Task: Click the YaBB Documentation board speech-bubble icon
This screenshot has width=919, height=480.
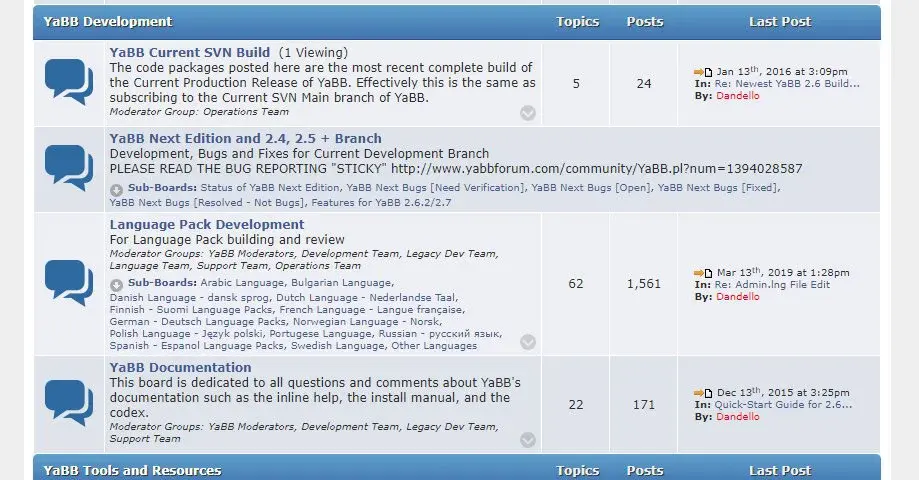Action: point(69,403)
